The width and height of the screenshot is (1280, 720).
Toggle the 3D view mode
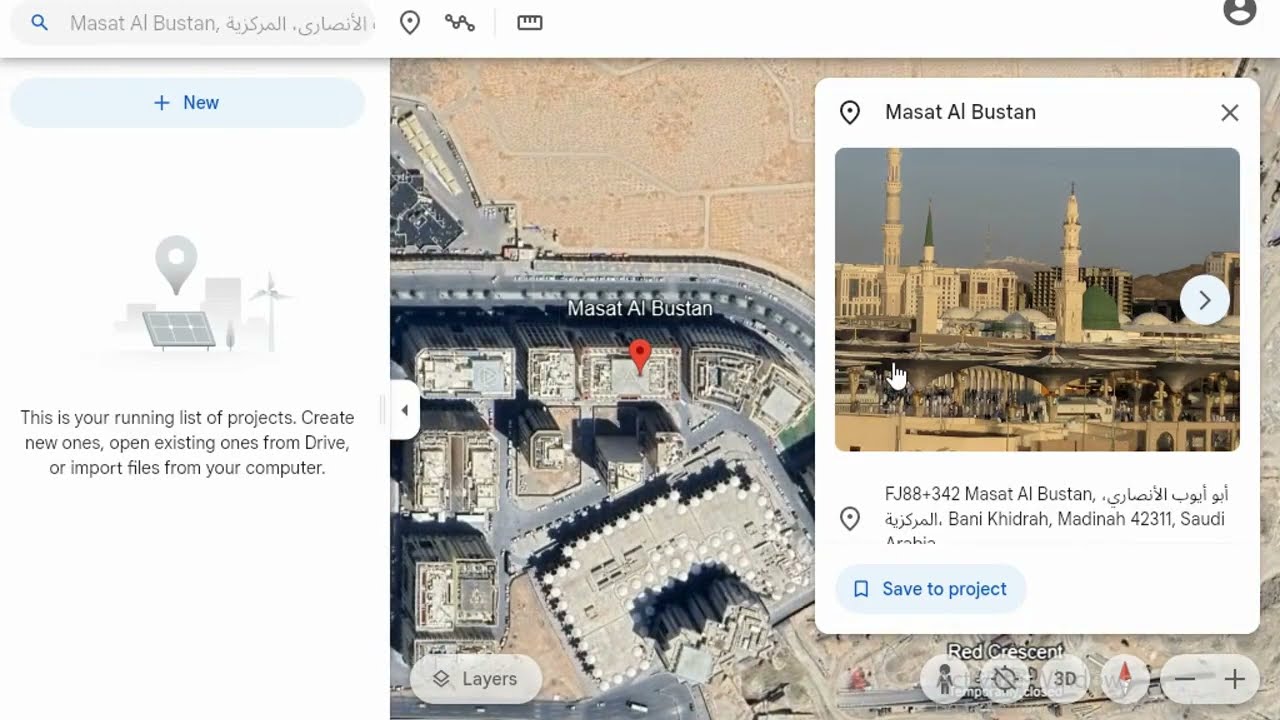[x=1065, y=680]
